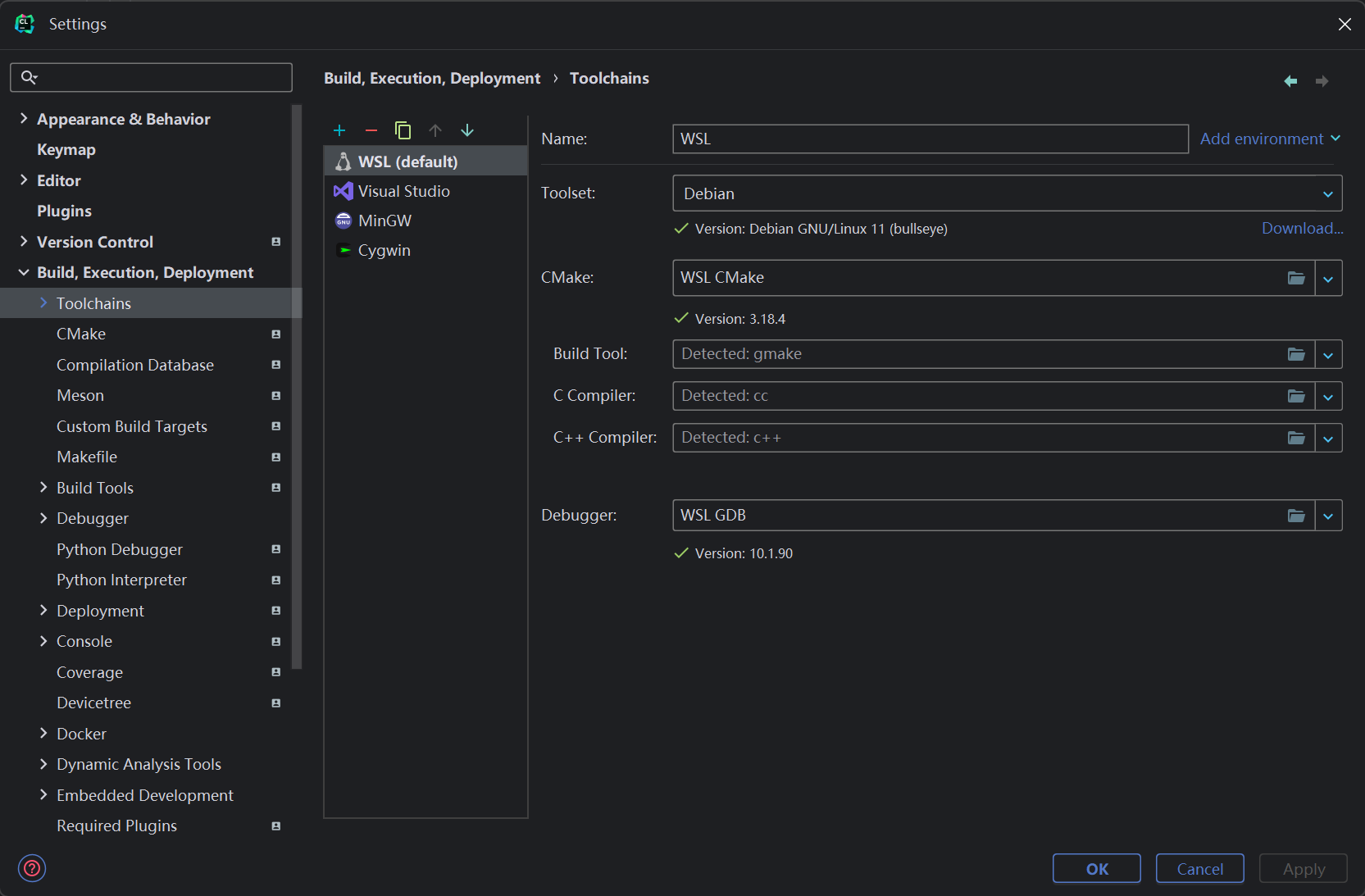Image resolution: width=1365 pixels, height=896 pixels.
Task: Browse for C Compiler folder icon
Action: [x=1296, y=396]
